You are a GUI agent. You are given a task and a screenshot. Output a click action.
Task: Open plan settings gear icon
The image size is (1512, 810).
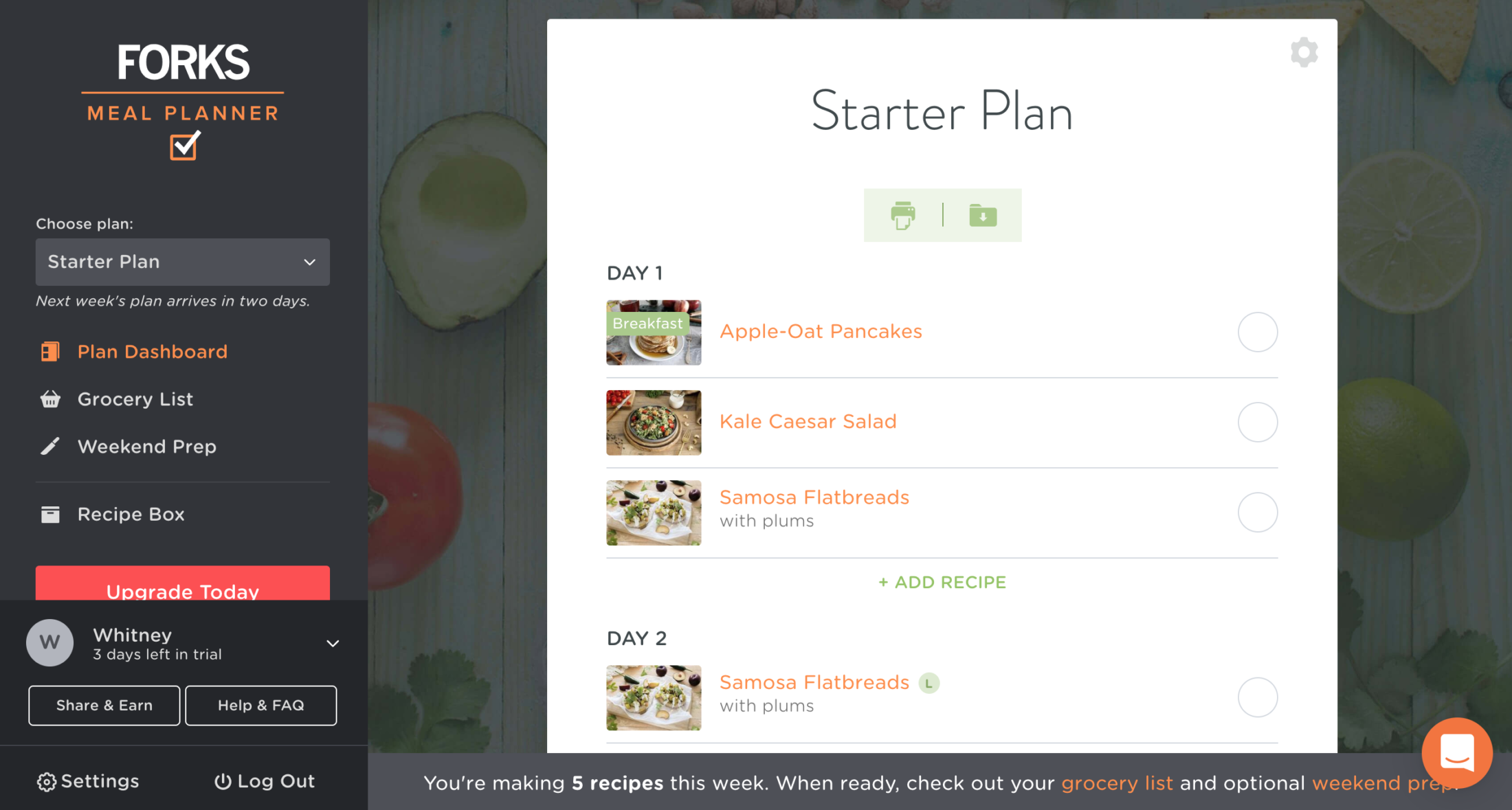1304,53
